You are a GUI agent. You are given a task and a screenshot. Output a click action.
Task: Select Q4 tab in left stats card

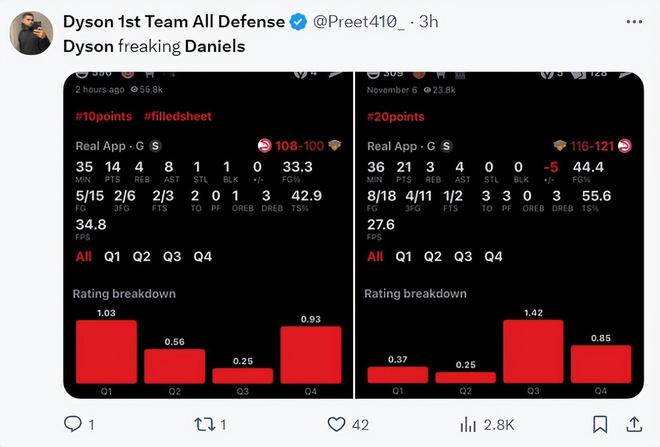point(202,256)
